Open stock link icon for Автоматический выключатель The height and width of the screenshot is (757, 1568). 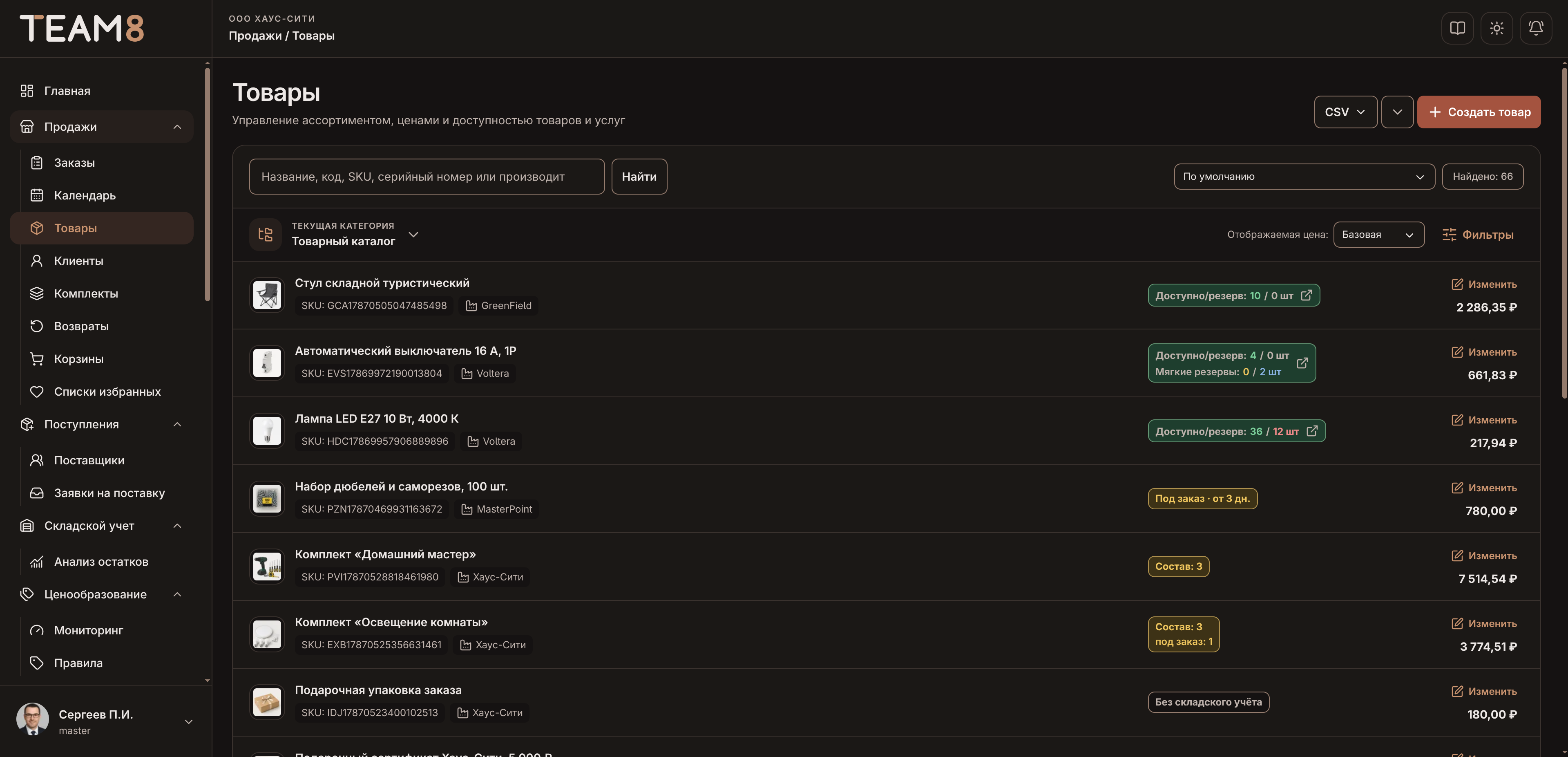1302,363
